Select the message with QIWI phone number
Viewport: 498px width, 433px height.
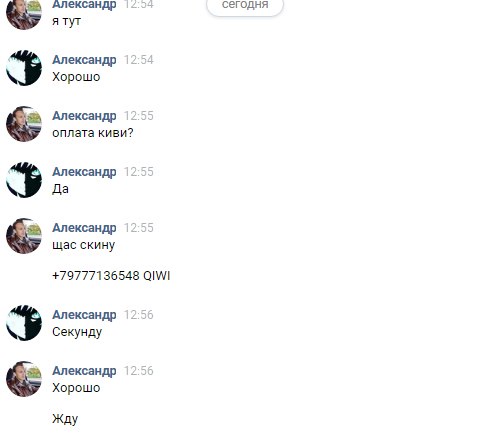111,276
